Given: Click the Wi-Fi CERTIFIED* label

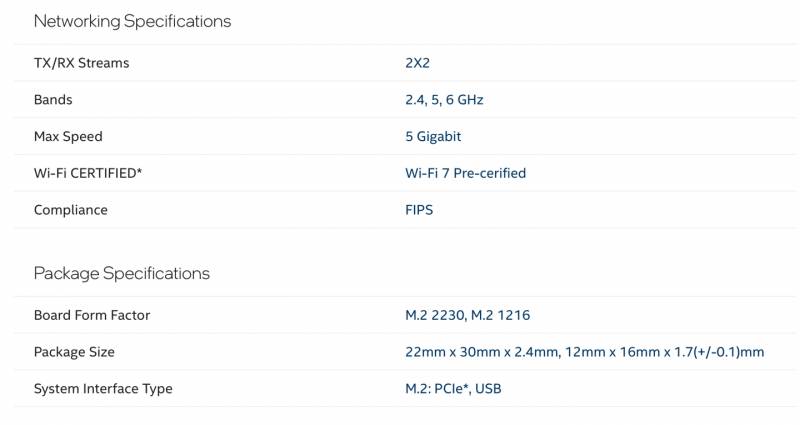Looking at the screenshot, I should point(88,173).
